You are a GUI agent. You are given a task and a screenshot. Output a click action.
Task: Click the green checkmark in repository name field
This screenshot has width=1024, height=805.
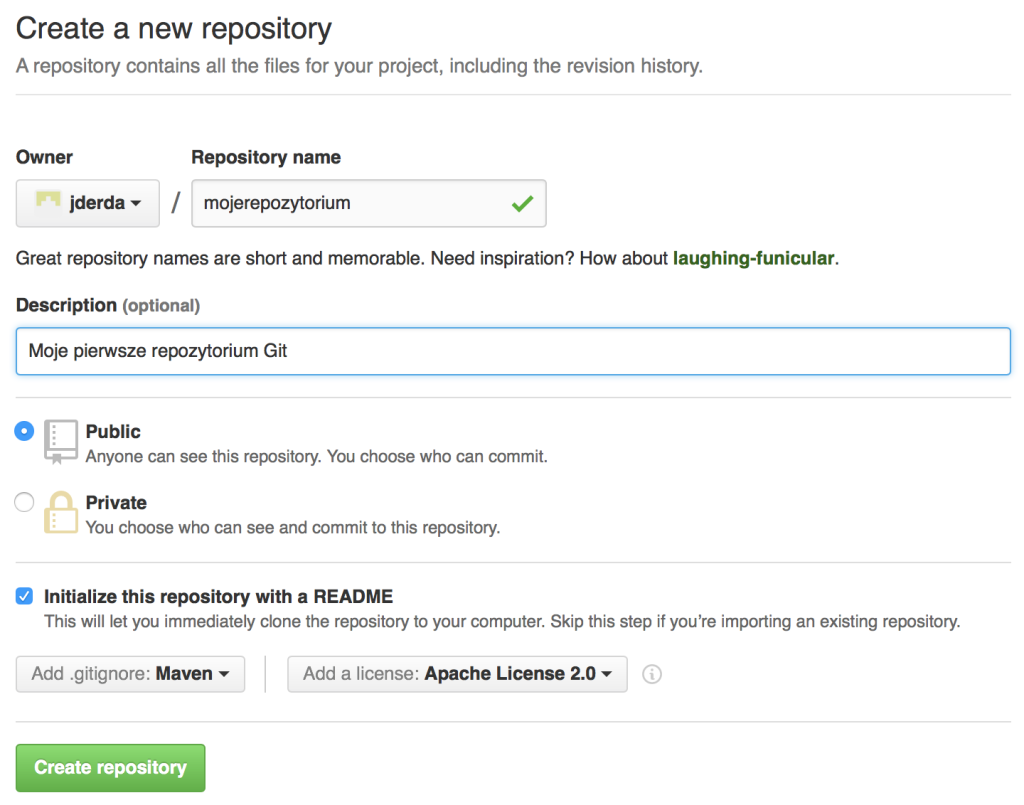[x=522, y=204]
